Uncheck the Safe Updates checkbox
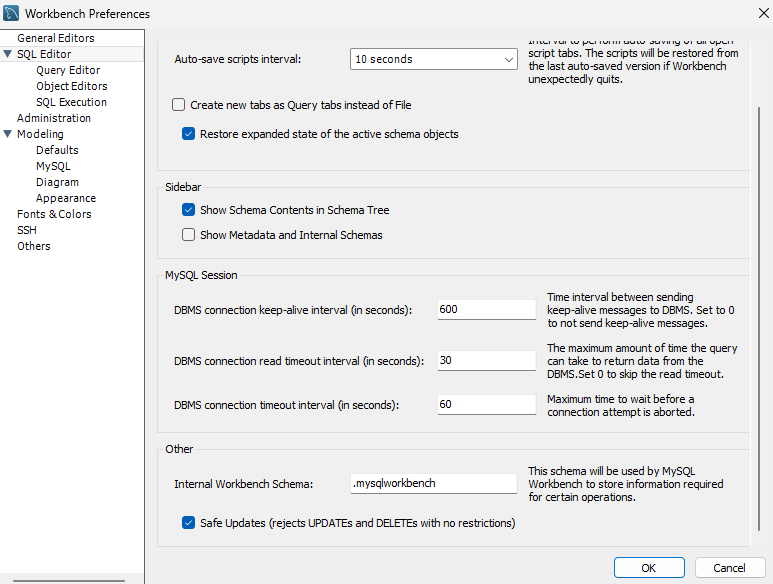 188,522
